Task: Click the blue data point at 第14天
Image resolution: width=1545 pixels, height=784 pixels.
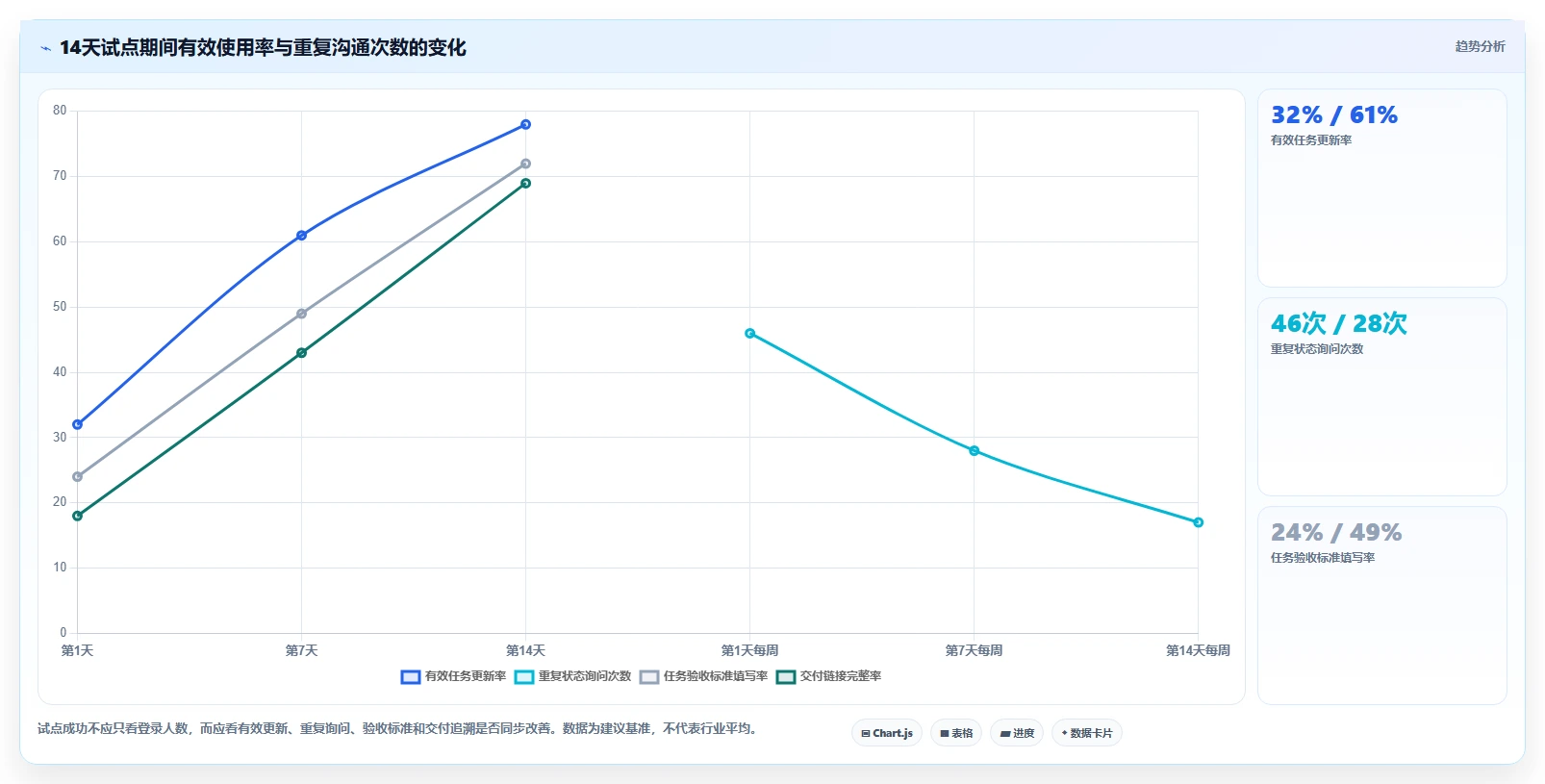Action: [x=525, y=125]
